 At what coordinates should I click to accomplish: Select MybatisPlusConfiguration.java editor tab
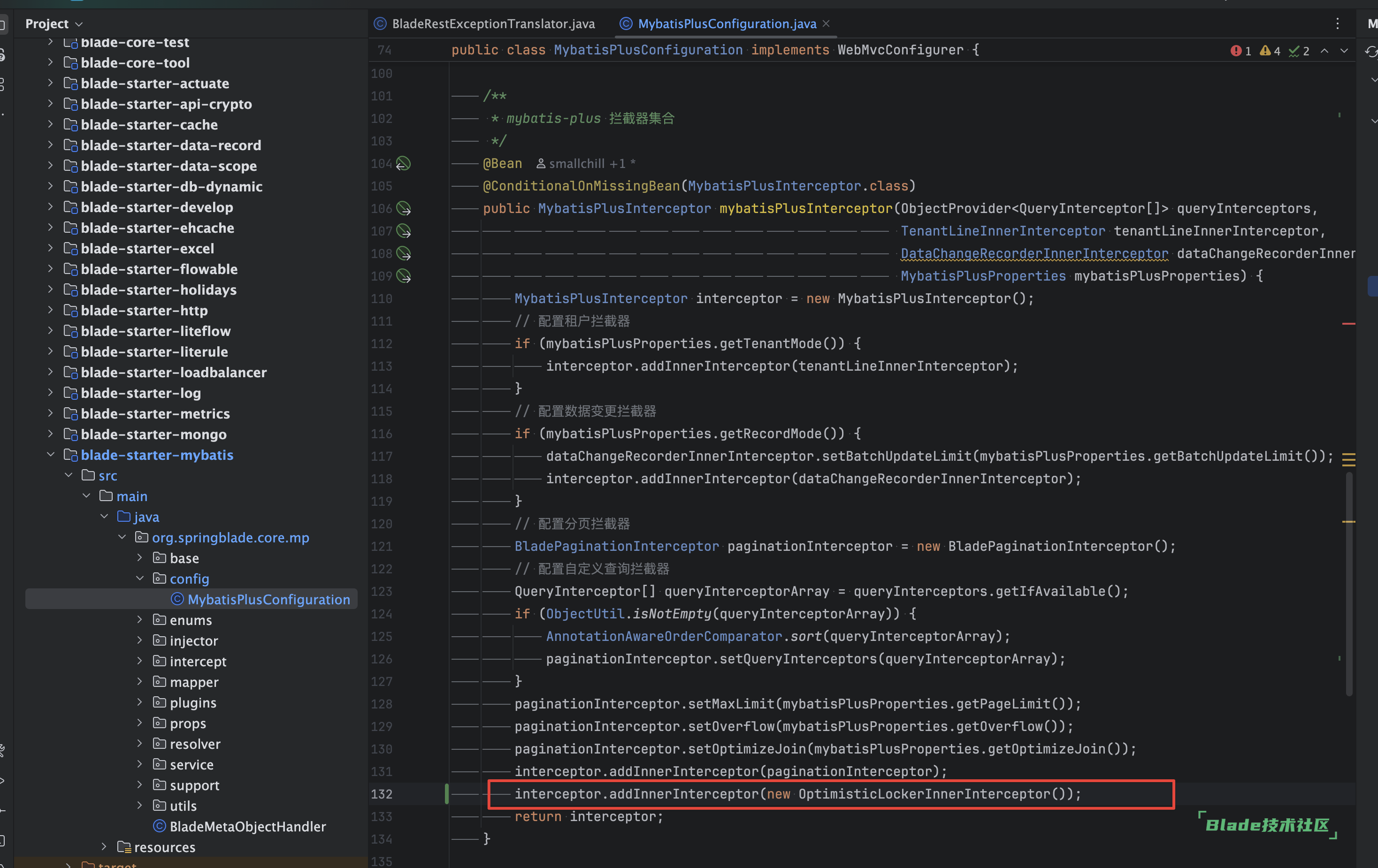tap(719, 23)
